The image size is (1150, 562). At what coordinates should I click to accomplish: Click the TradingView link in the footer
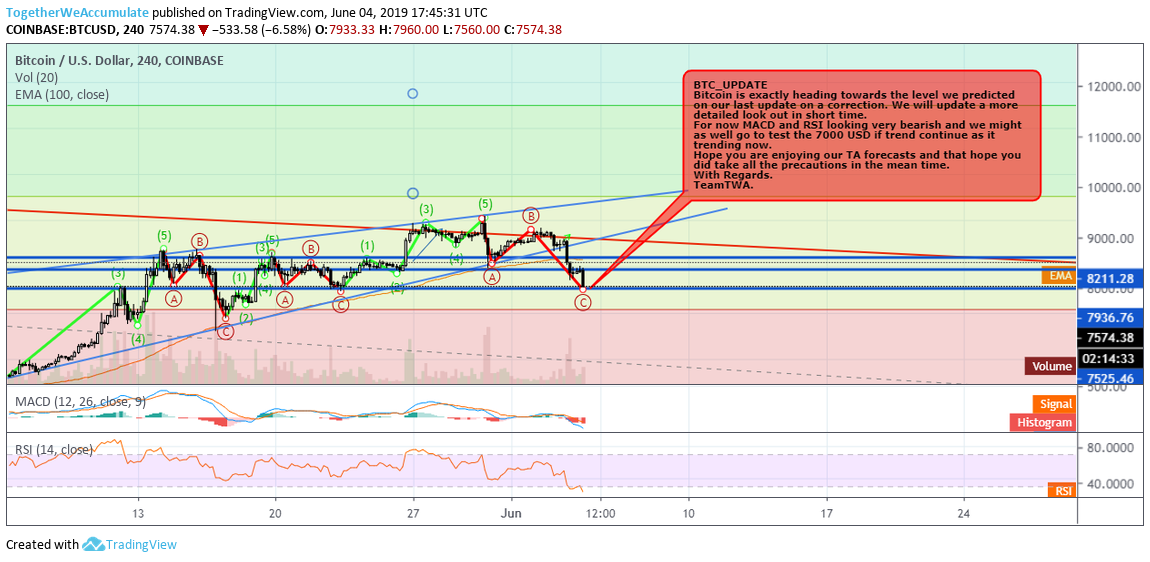coord(141,544)
